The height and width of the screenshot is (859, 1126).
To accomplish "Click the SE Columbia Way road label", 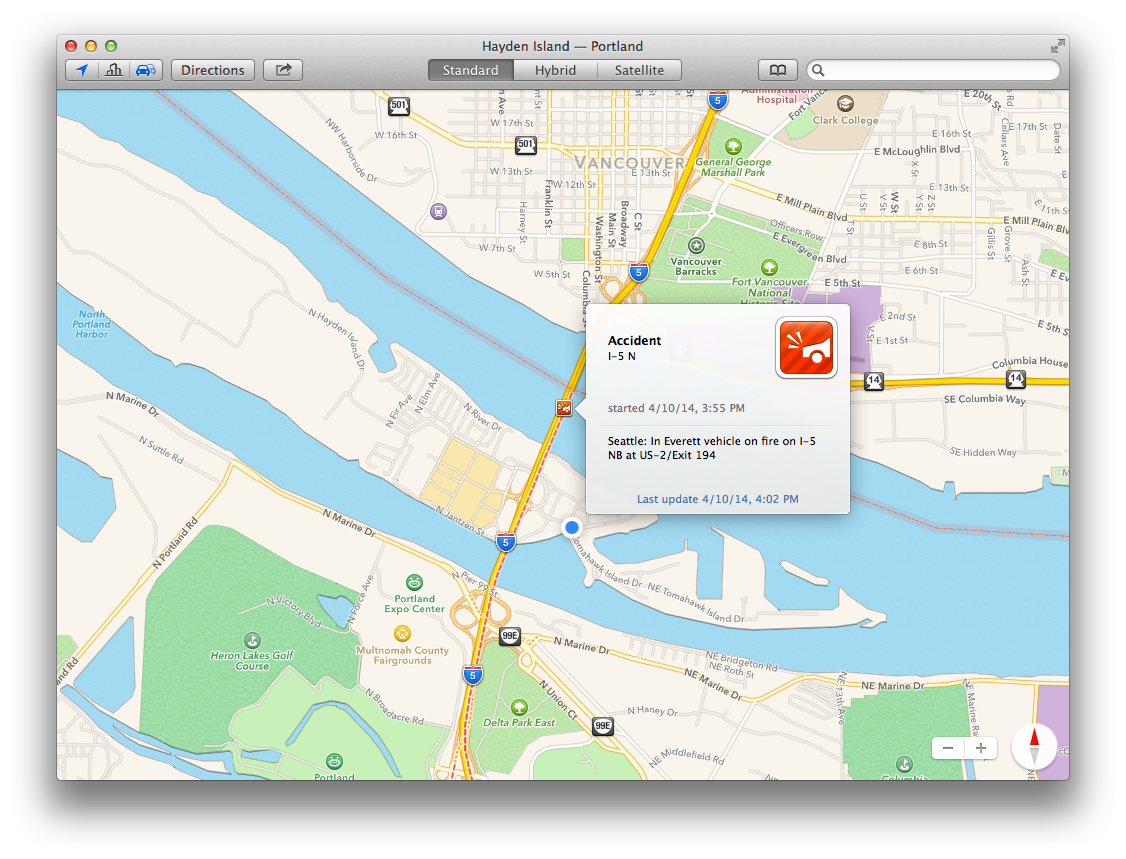I will click(x=985, y=399).
